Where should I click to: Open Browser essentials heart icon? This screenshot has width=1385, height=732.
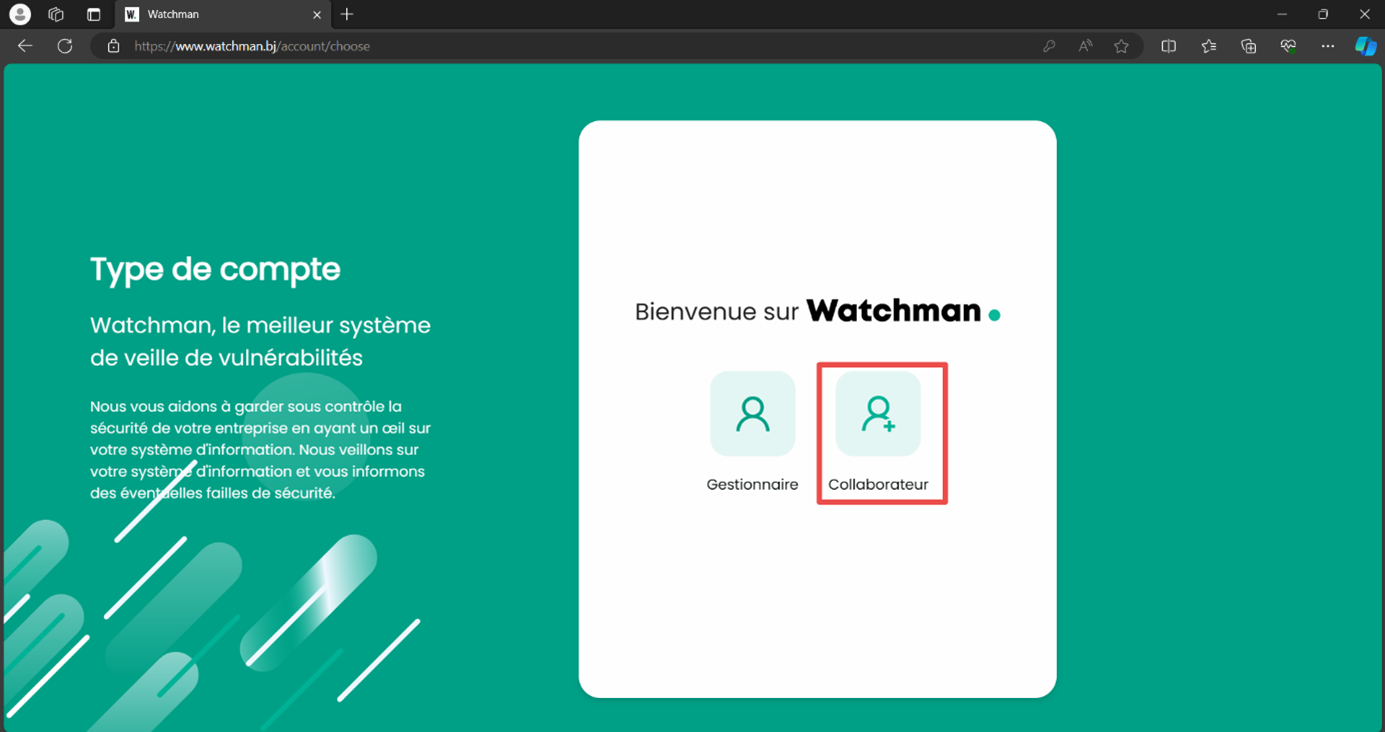[1288, 46]
